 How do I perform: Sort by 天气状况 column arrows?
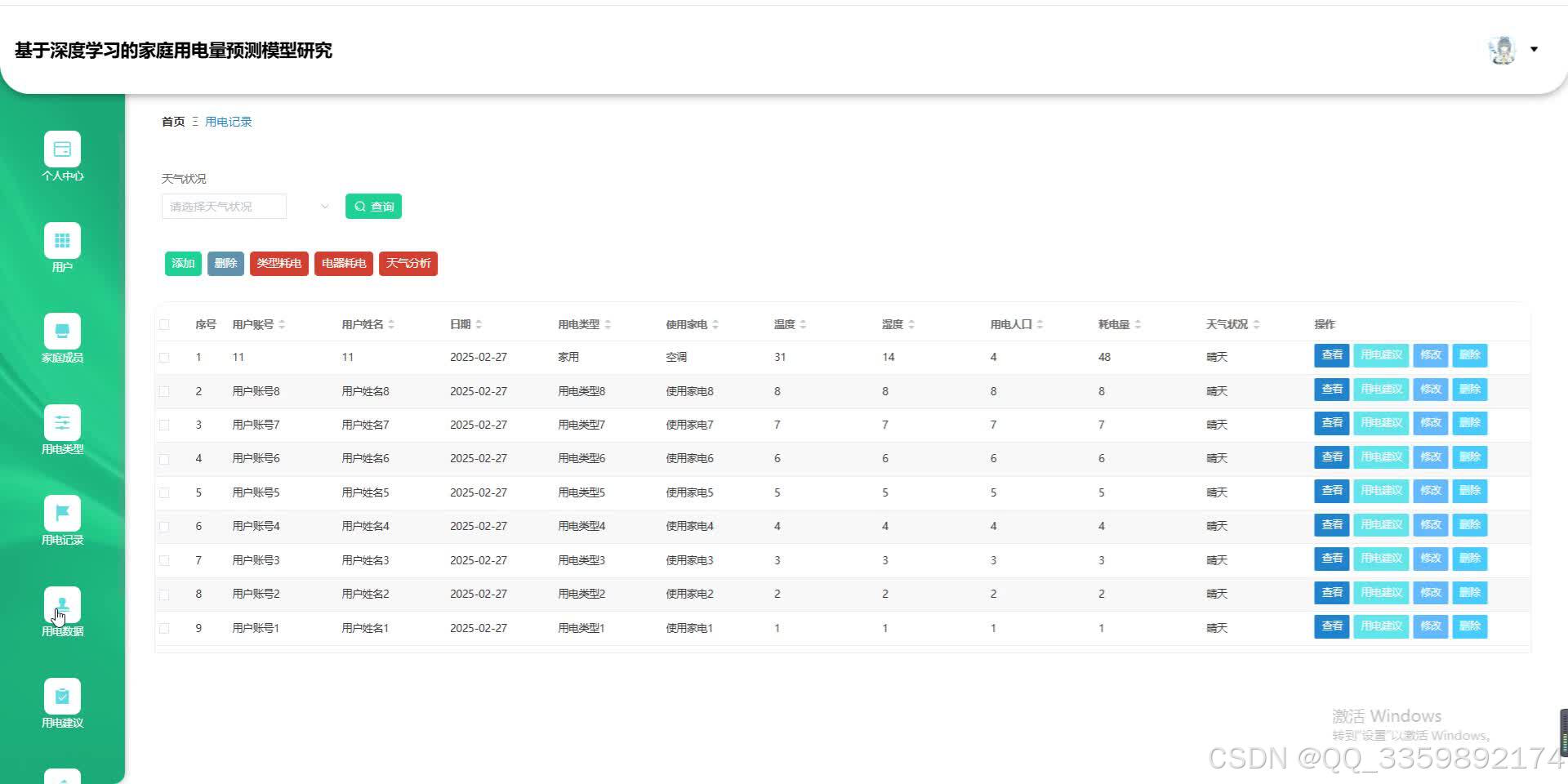pos(1256,324)
